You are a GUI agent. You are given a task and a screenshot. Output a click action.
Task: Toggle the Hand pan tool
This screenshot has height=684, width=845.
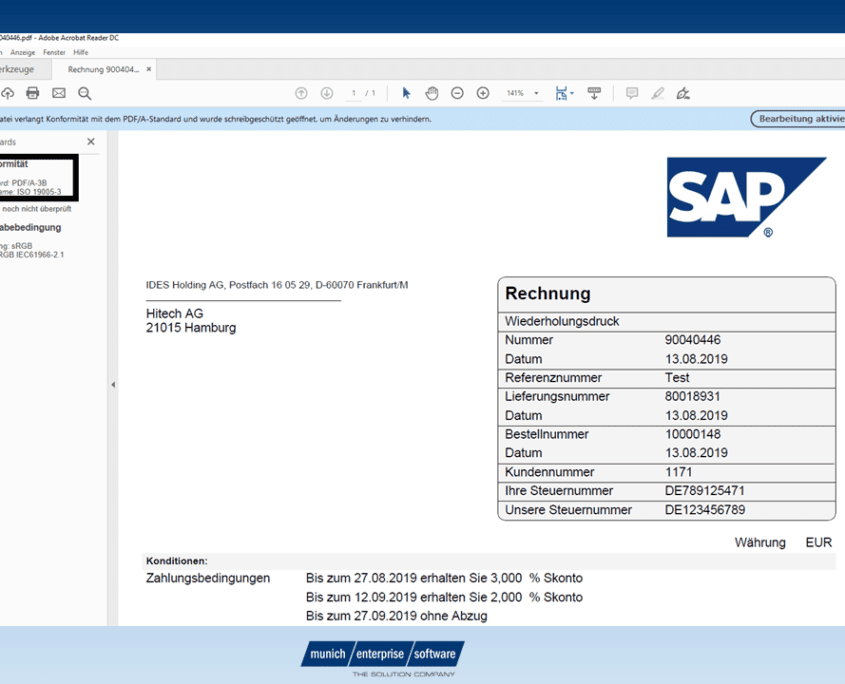pyautogui.click(x=432, y=93)
